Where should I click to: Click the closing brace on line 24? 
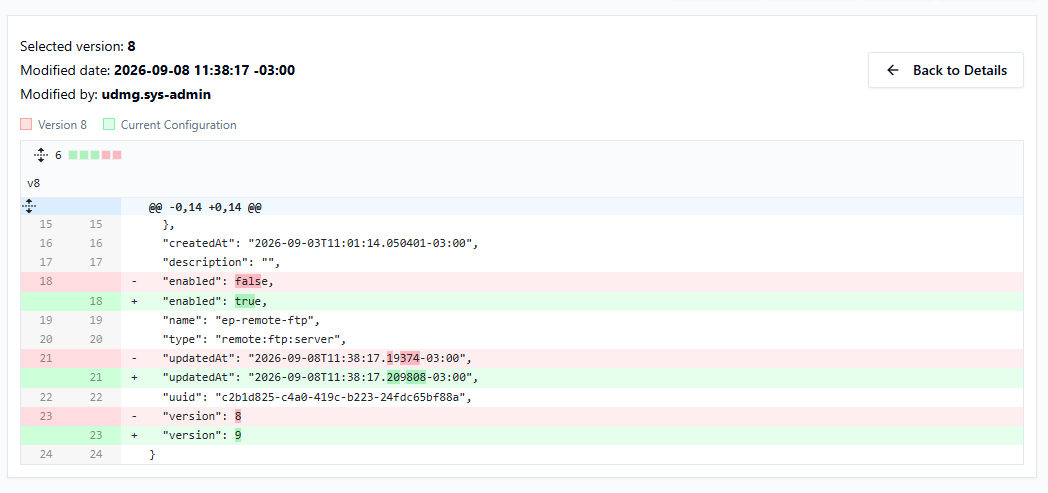152,455
